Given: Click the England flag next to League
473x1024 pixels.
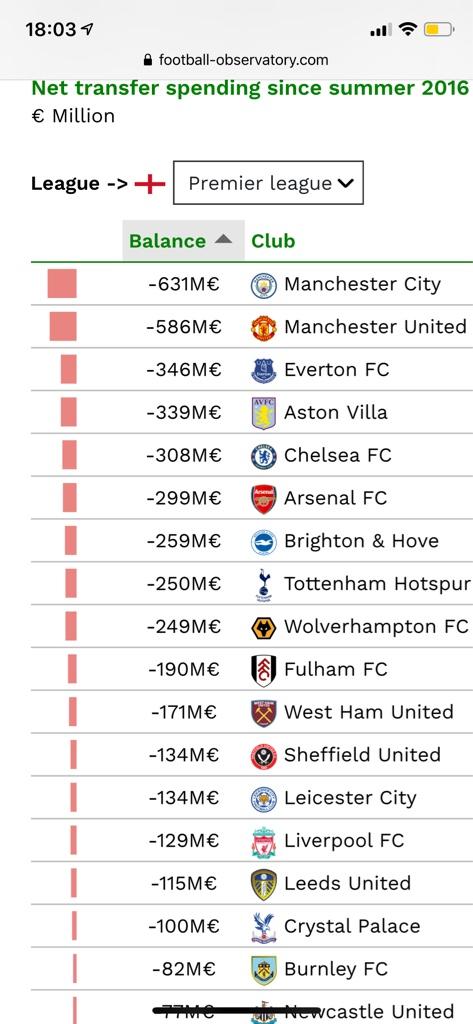Looking at the screenshot, I should (150, 184).
